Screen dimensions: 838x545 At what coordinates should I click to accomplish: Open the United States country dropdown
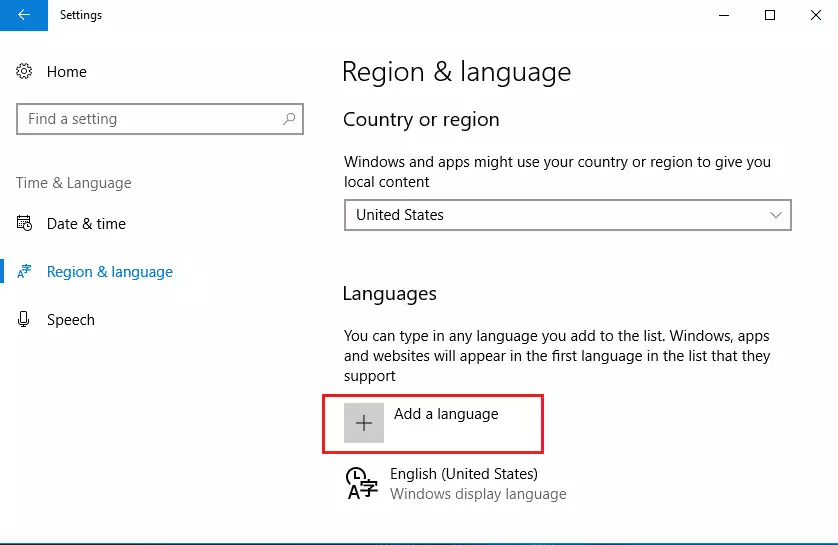568,215
